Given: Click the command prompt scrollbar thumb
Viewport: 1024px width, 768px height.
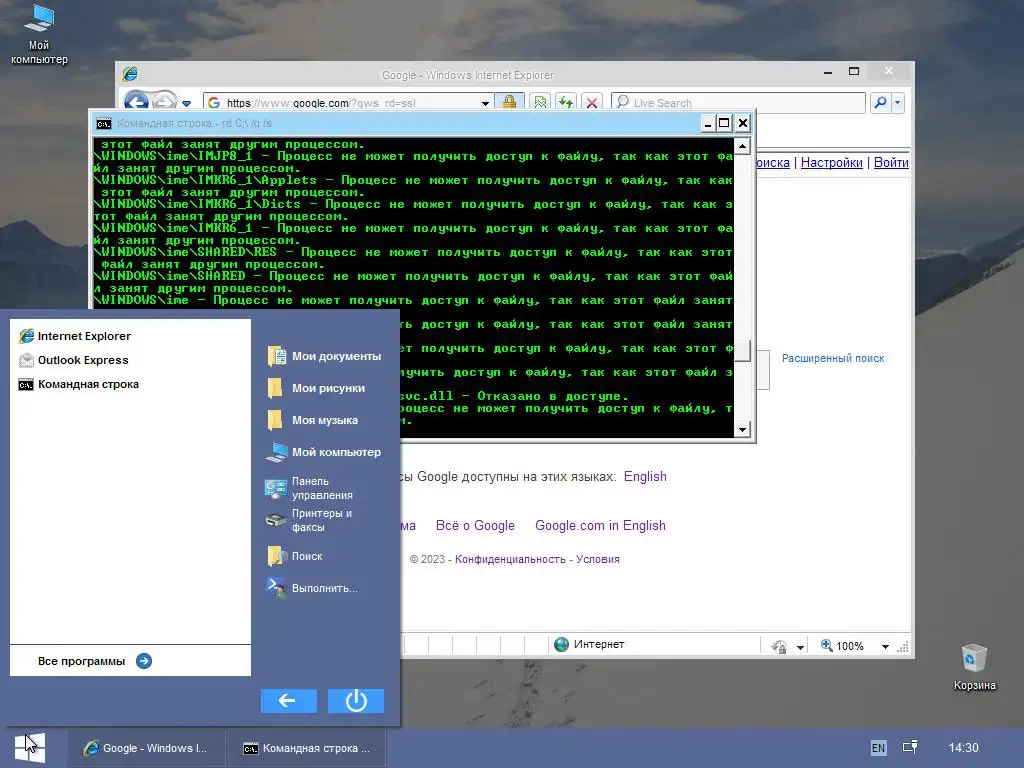Looking at the screenshot, I should click(x=742, y=351).
